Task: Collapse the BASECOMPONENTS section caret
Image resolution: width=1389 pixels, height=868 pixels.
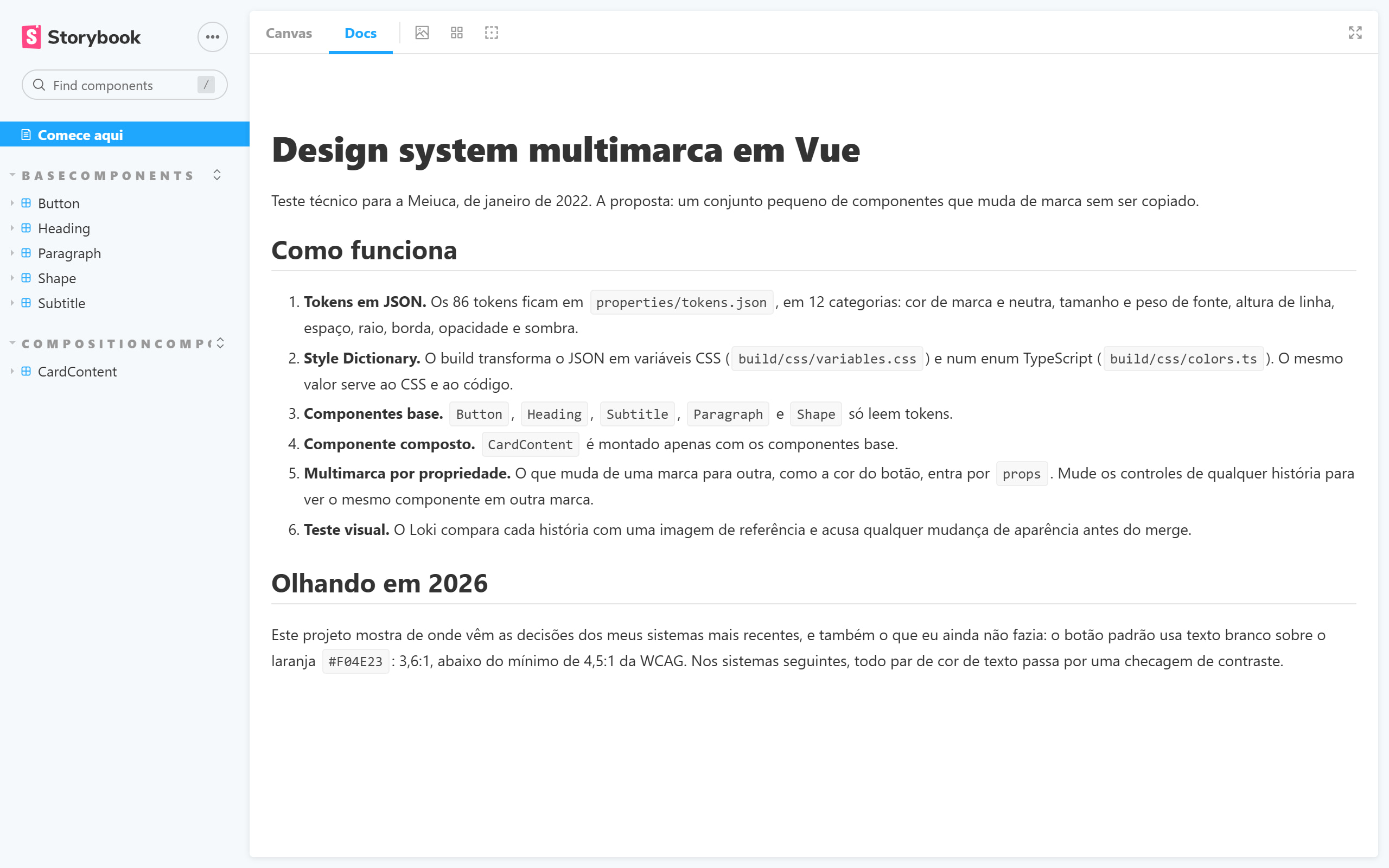Action: pos(12,175)
